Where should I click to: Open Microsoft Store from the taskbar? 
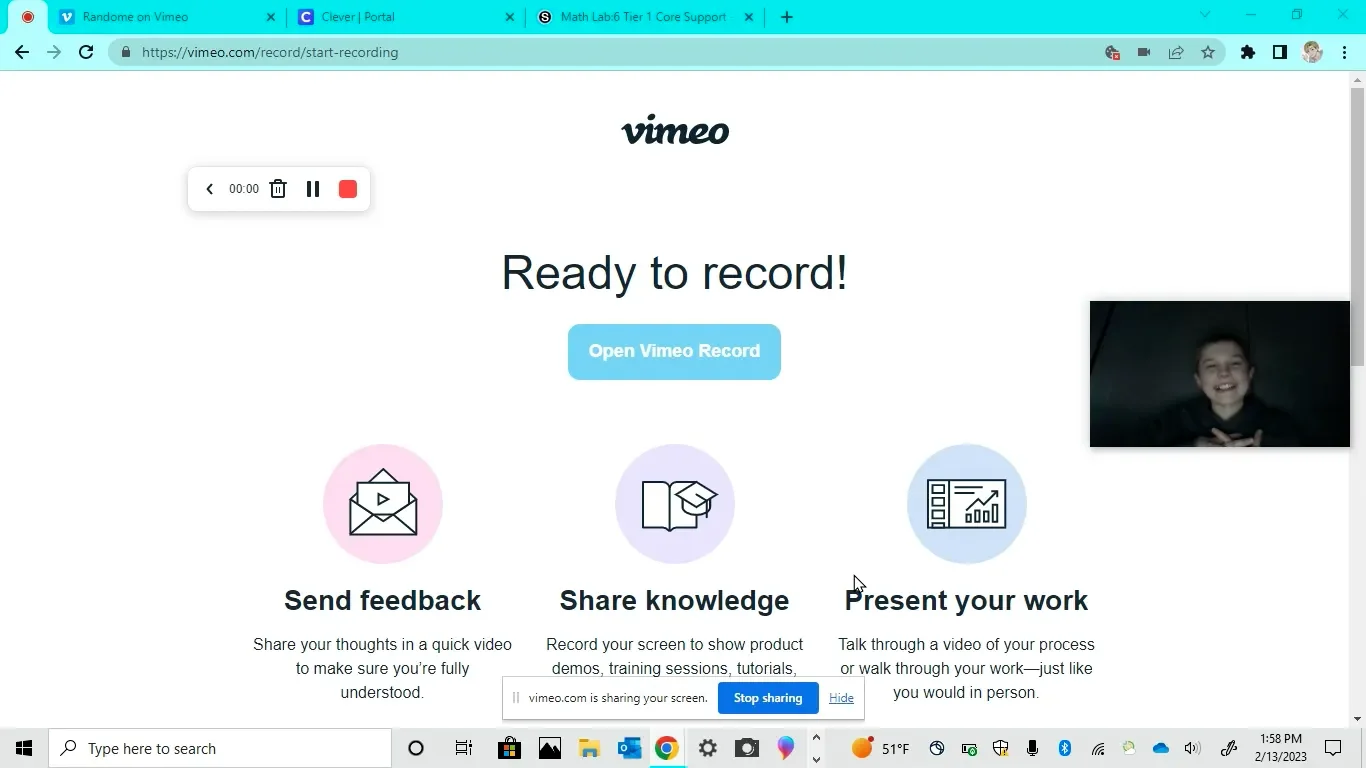pyautogui.click(x=510, y=748)
